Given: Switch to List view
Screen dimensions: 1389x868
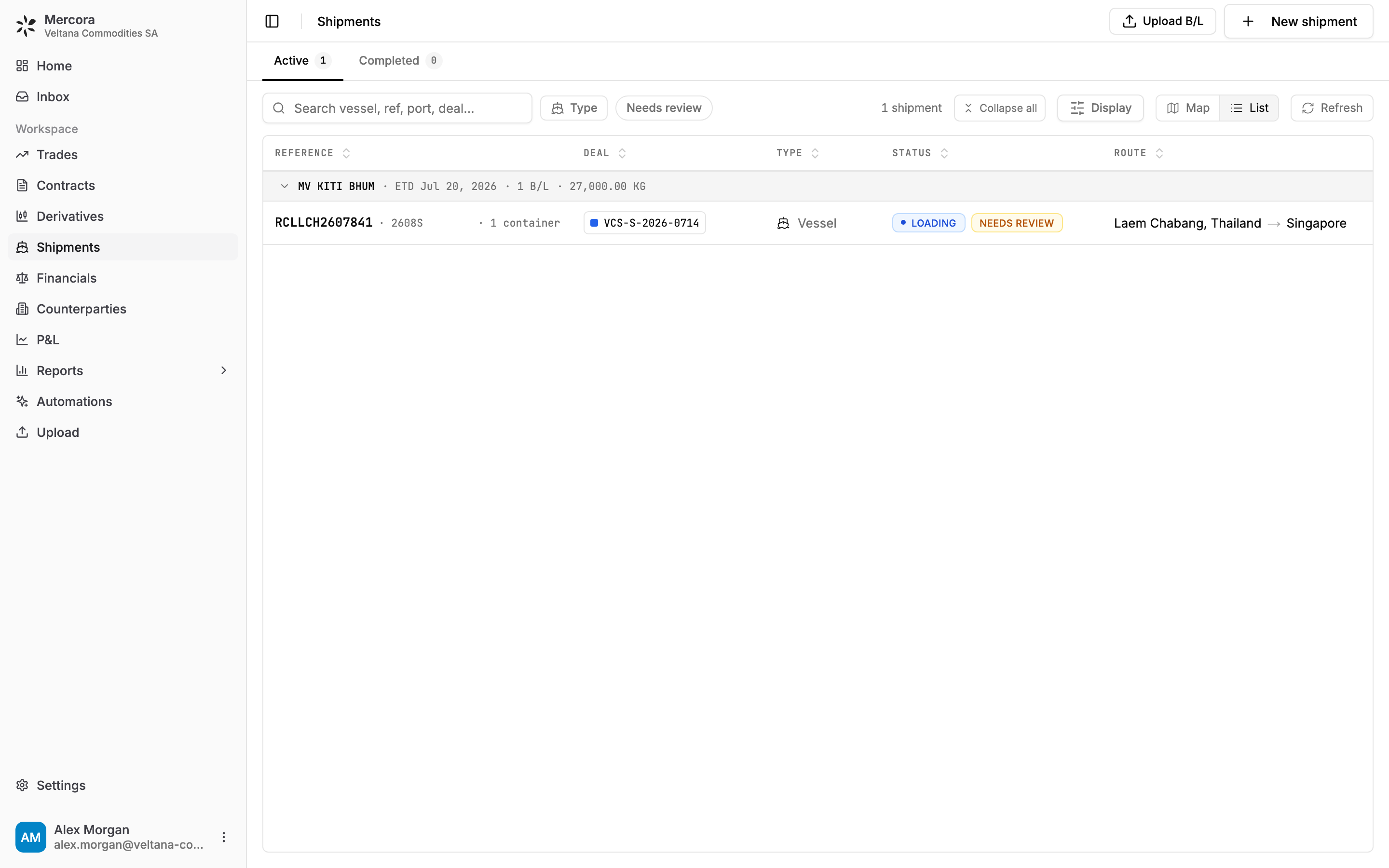Looking at the screenshot, I should click(1249, 108).
